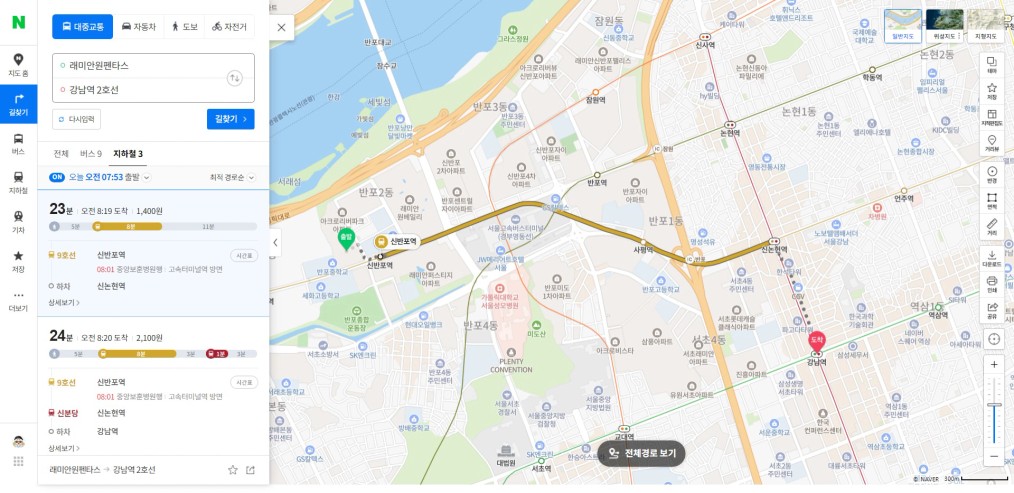Image resolution: width=1014 pixels, height=493 pixels.
Task: Bookmark the route with star icon
Action: coord(233,470)
